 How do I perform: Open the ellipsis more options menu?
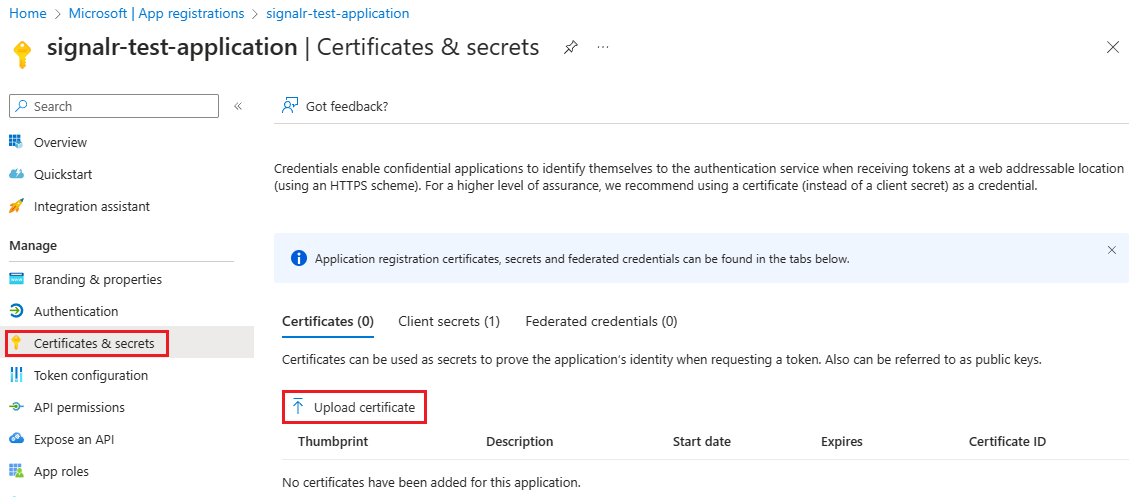(603, 47)
